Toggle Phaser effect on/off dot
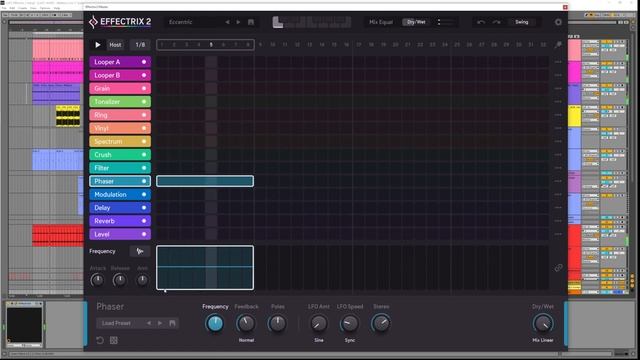This screenshot has width=640, height=360. (x=144, y=181)
